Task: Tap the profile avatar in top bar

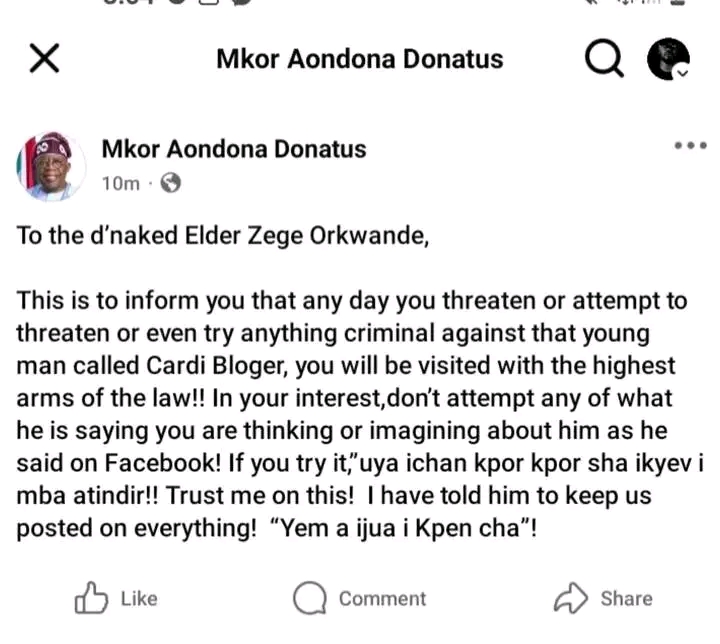Action: pyautogui.click(x=667, y=59)
